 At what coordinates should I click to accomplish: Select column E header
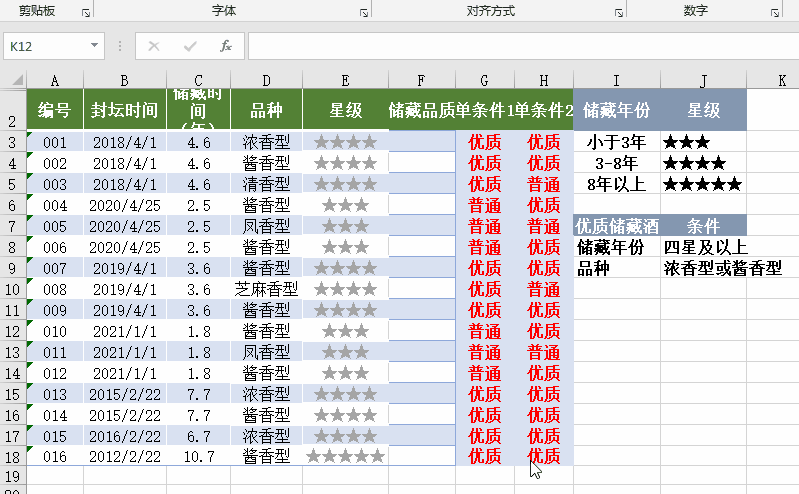(345, 80)
